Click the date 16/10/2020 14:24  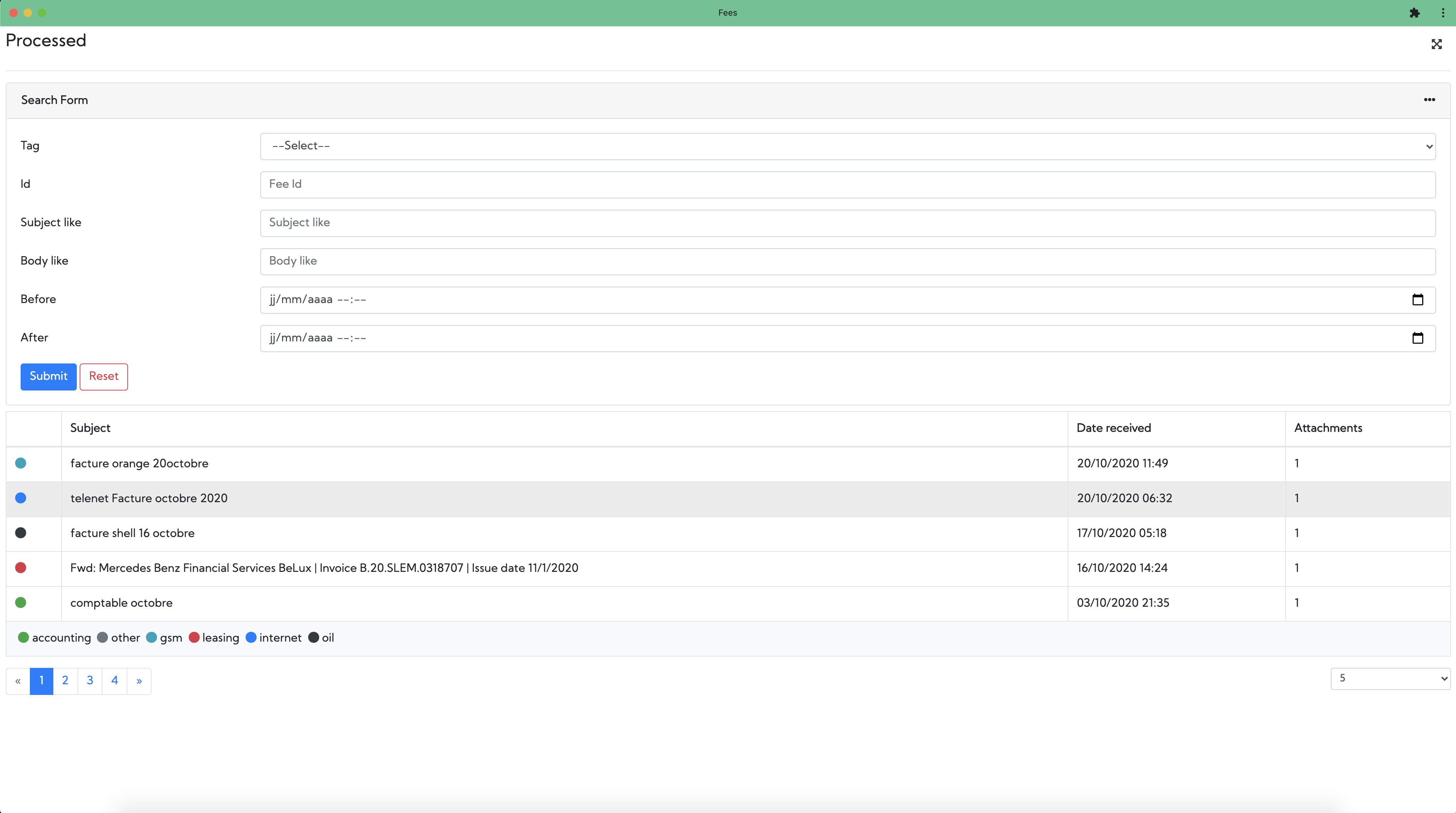coord(1122,568)
